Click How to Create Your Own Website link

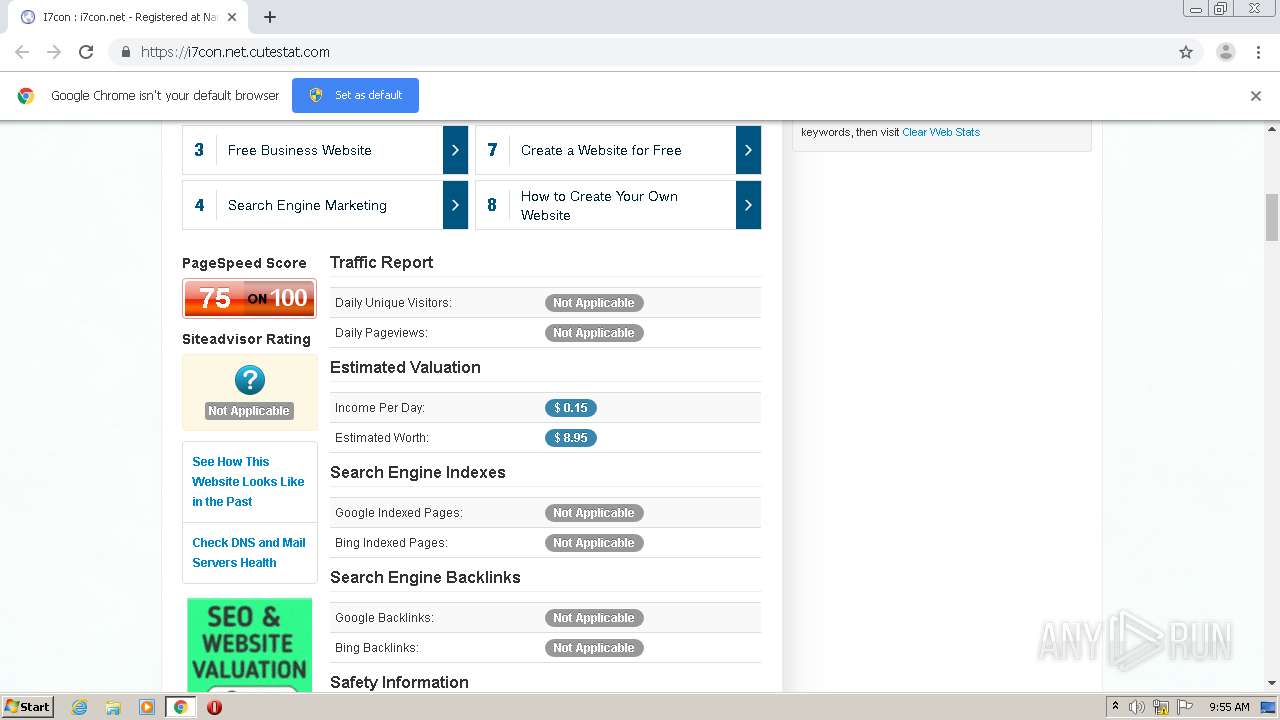tap(599, 205)
